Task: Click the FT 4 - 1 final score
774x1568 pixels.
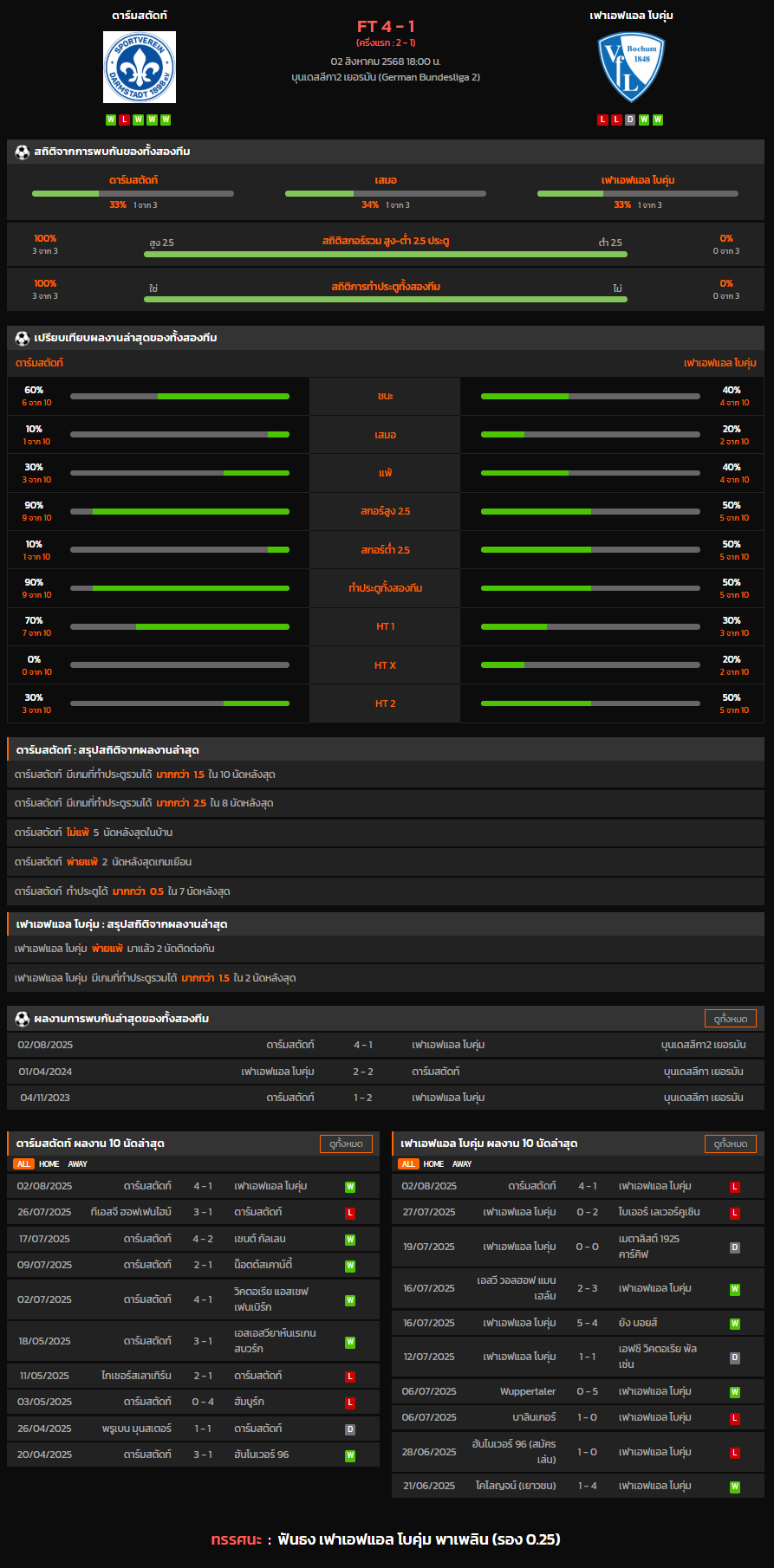Action: [386, 27]
